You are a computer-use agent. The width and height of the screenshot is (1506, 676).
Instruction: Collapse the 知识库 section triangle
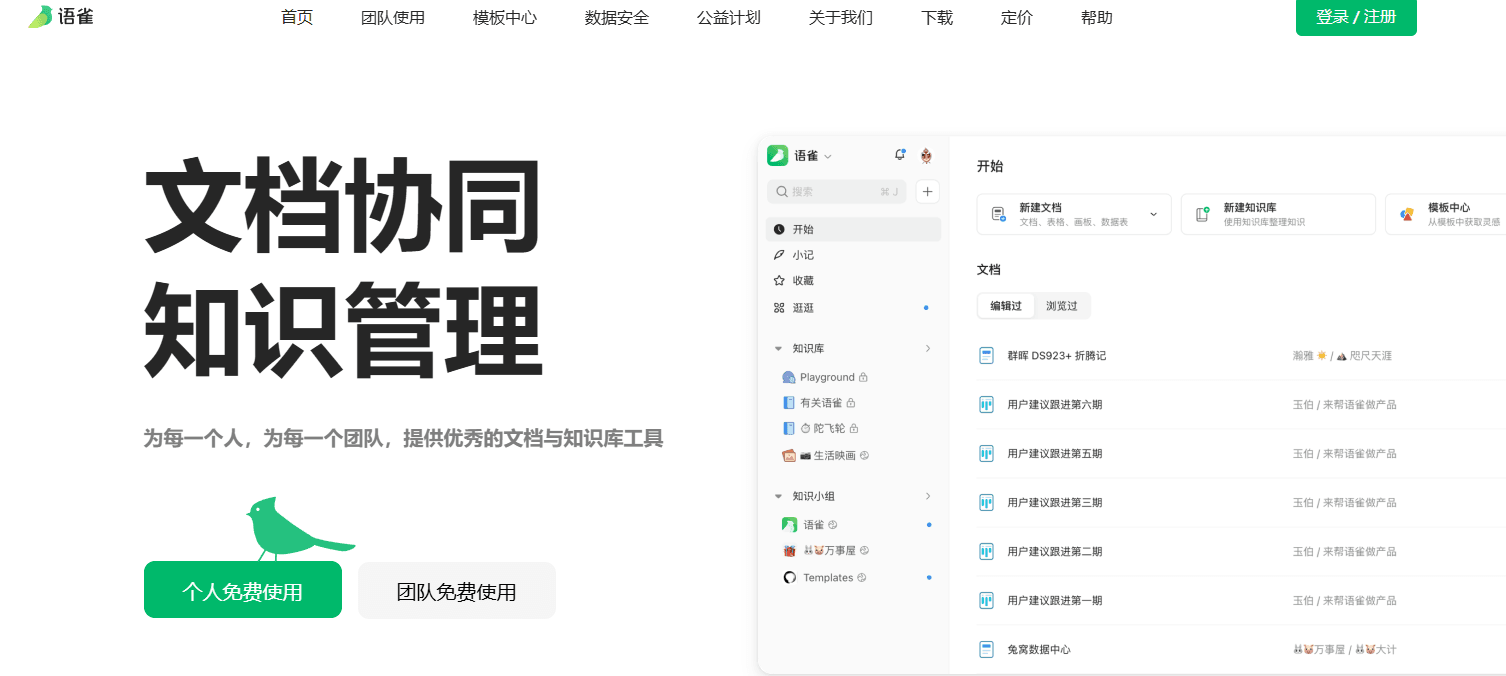778,349
